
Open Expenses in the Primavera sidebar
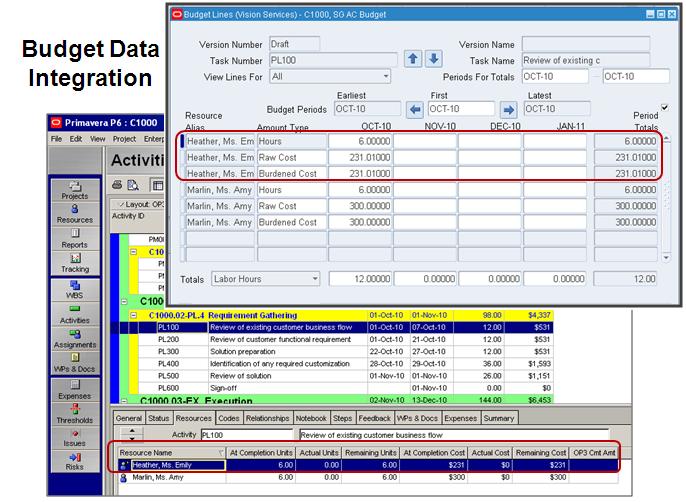point(75,390)
